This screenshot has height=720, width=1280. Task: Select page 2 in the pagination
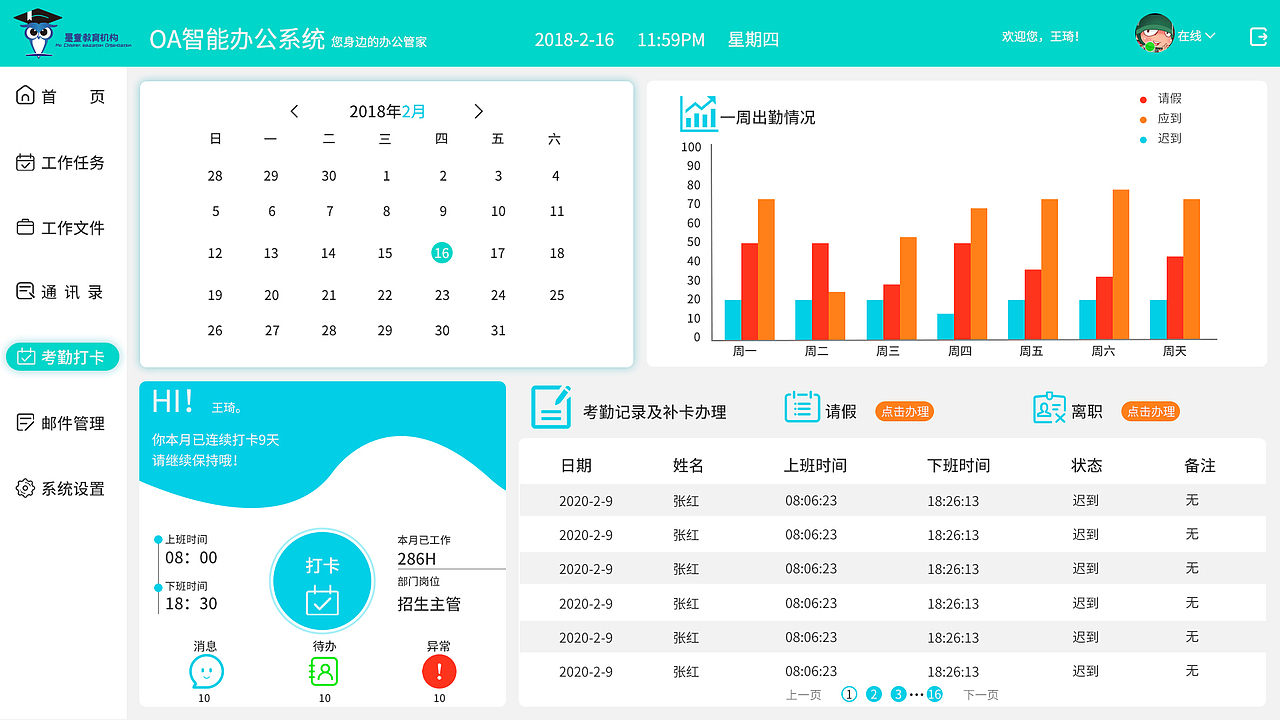point(872,693)
